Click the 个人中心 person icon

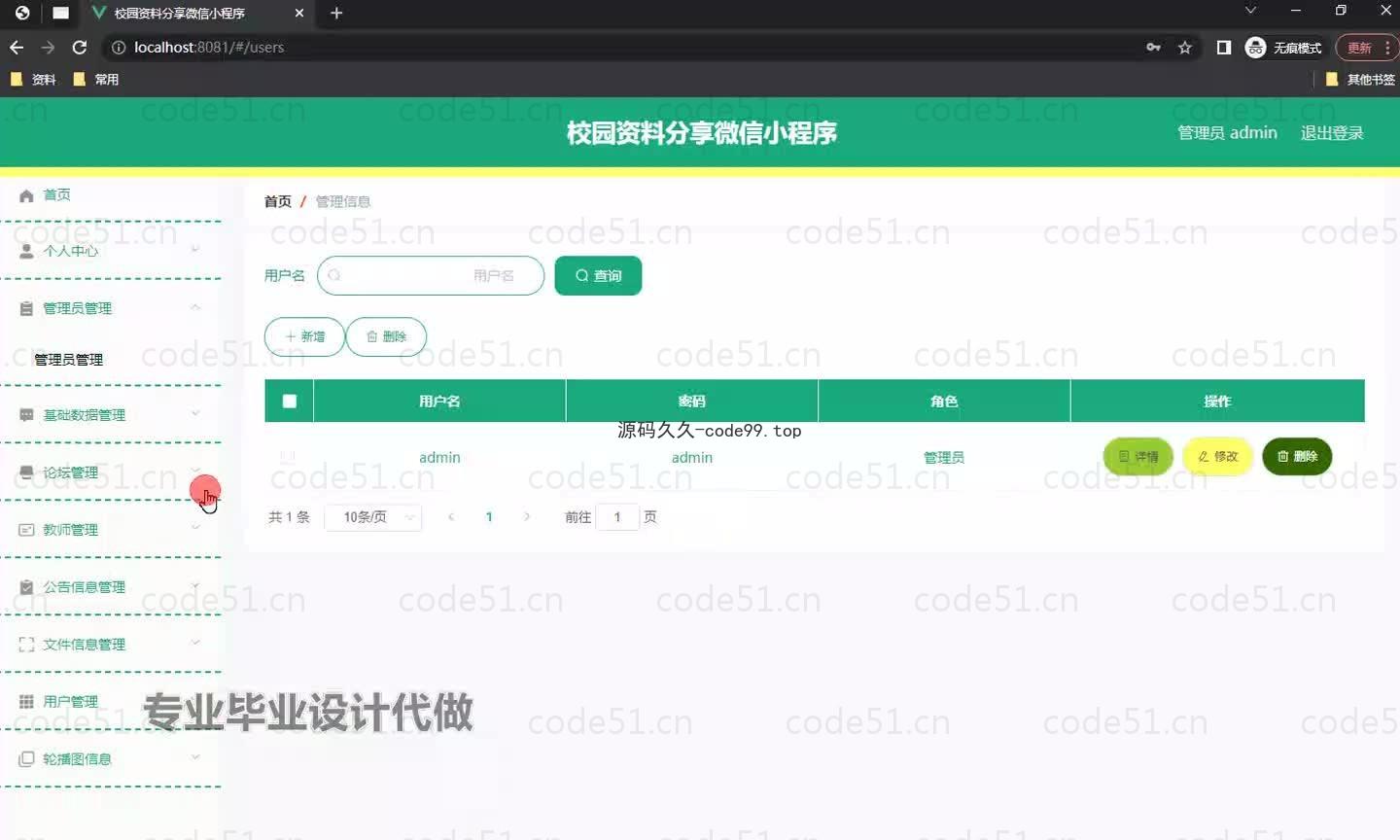pos(26,251)
